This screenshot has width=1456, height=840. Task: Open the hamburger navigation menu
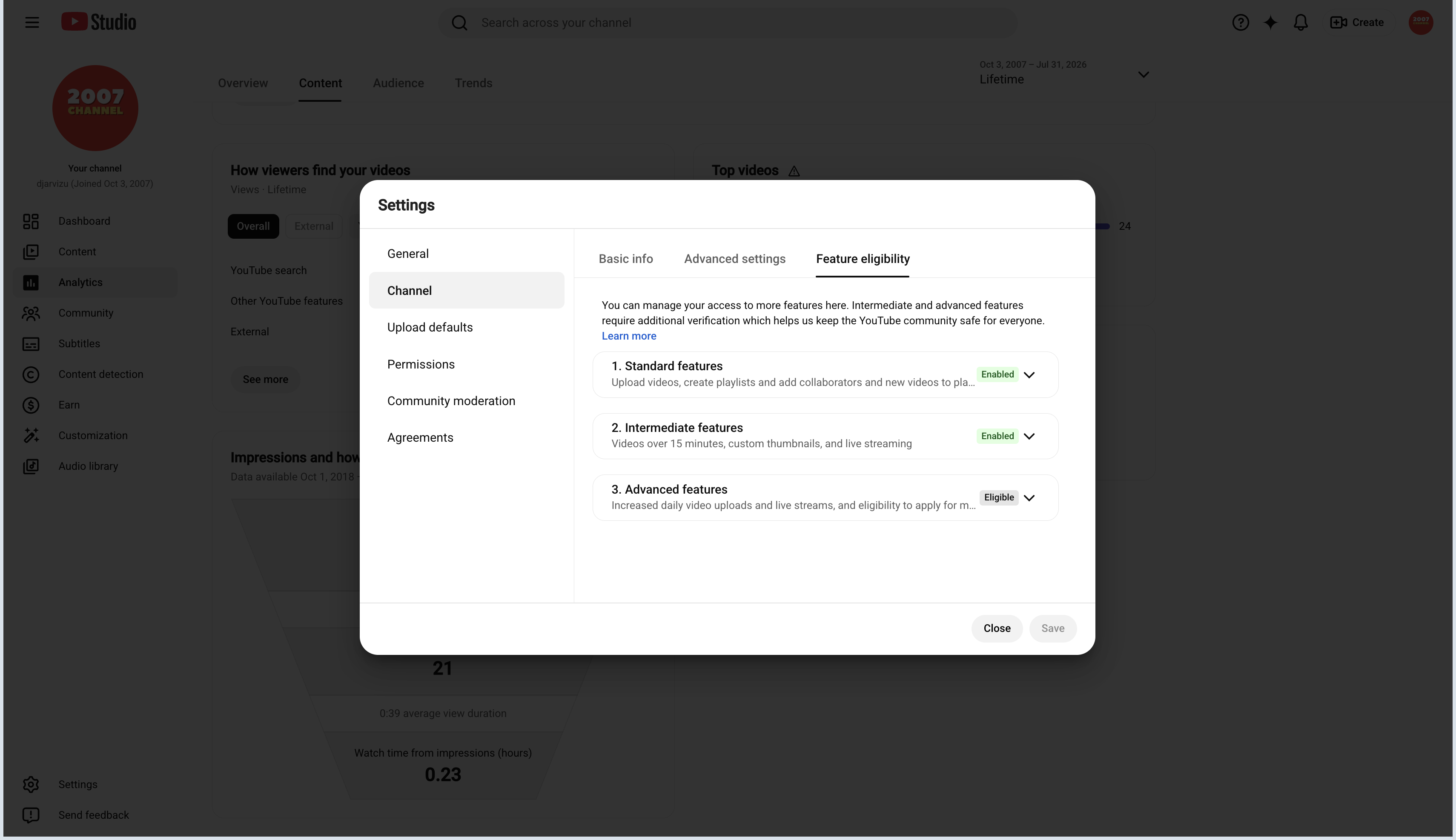(32, 23)
